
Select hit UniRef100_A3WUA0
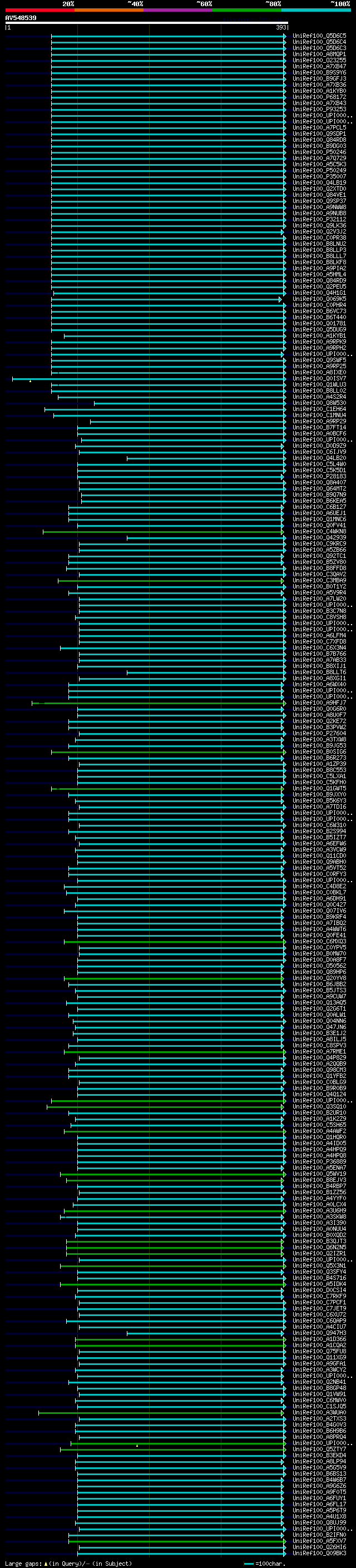319,1413
